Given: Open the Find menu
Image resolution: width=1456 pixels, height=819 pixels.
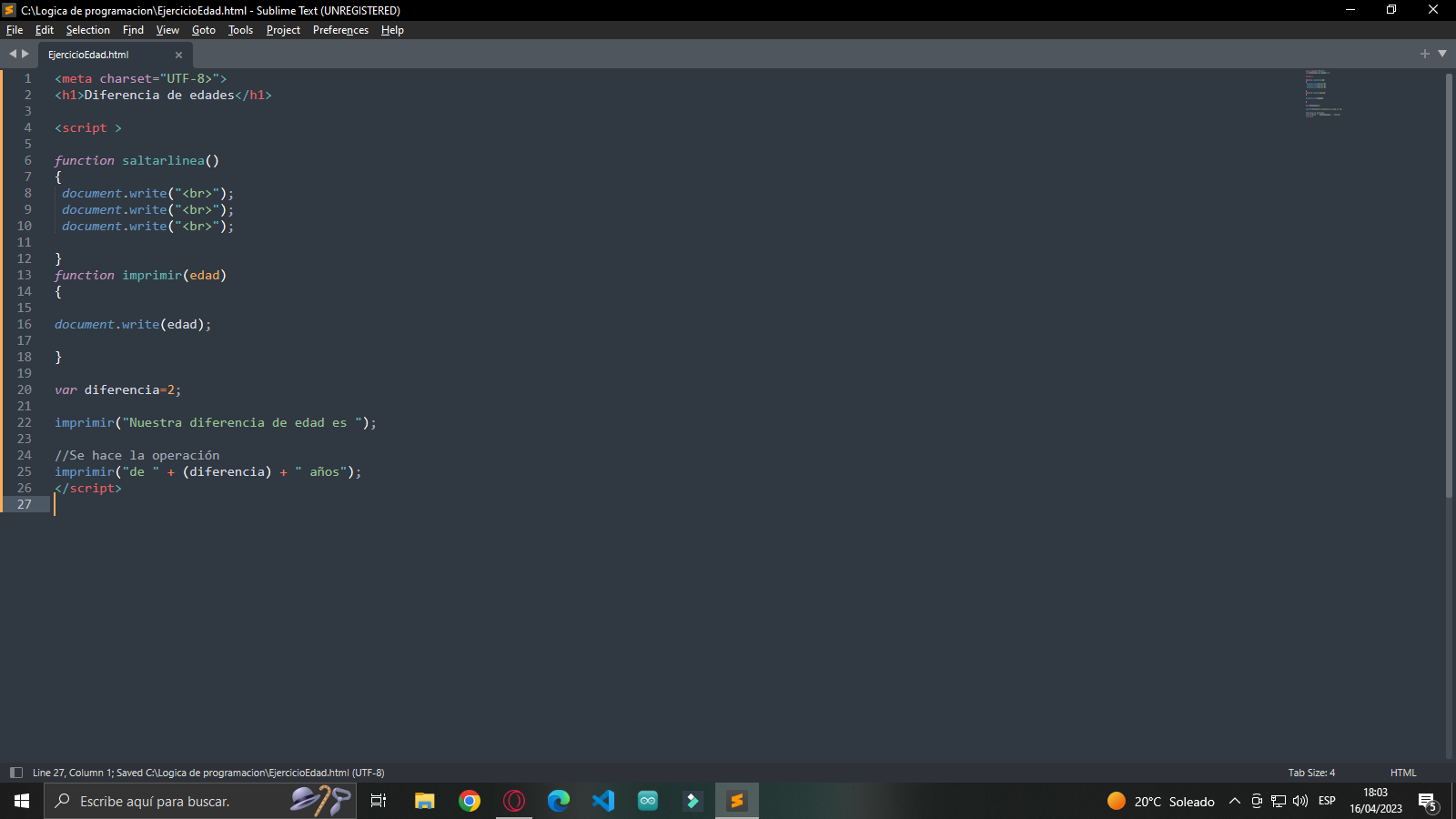Looking at the screenshot, I should click(x=133, y=30).
